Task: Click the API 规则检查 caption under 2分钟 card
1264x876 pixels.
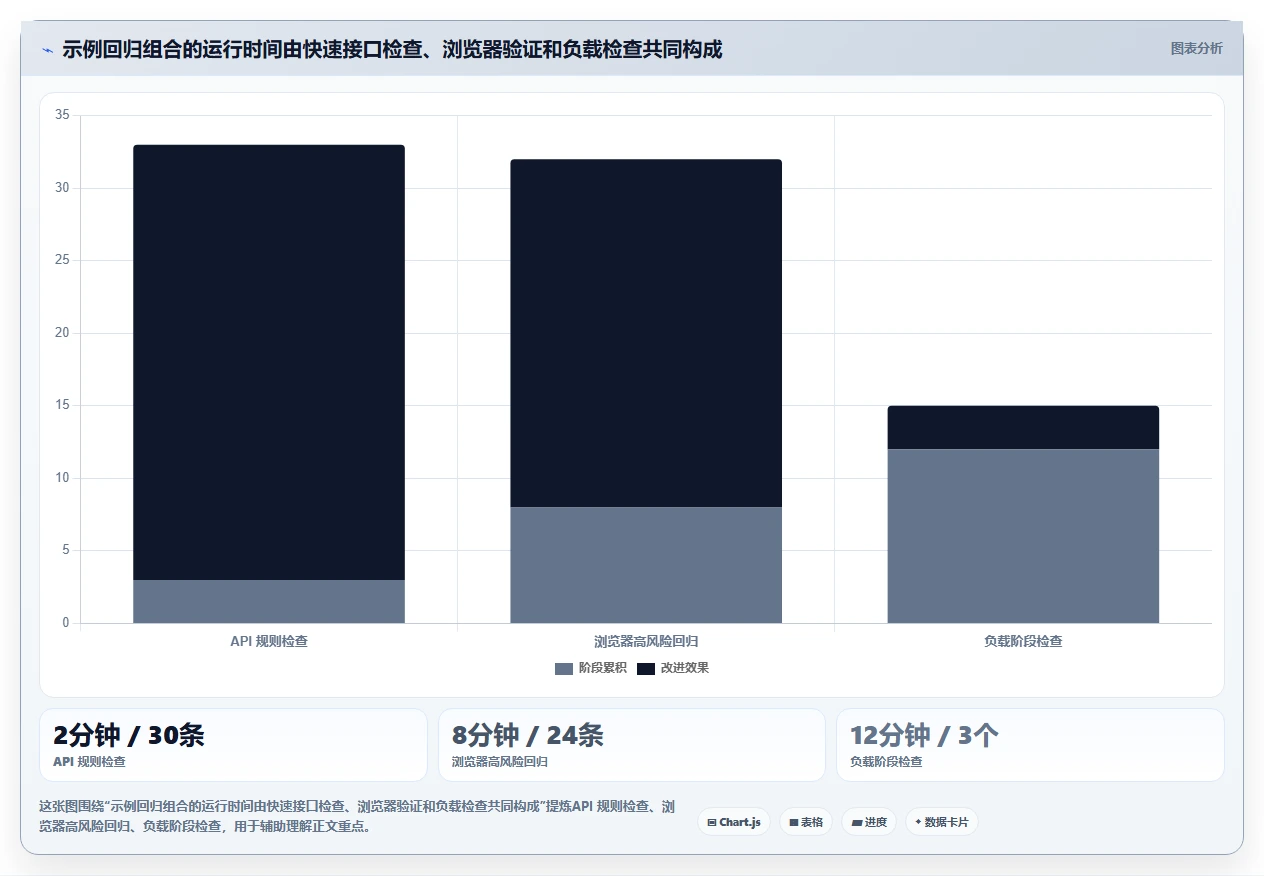Action: (x=90, y=762)
